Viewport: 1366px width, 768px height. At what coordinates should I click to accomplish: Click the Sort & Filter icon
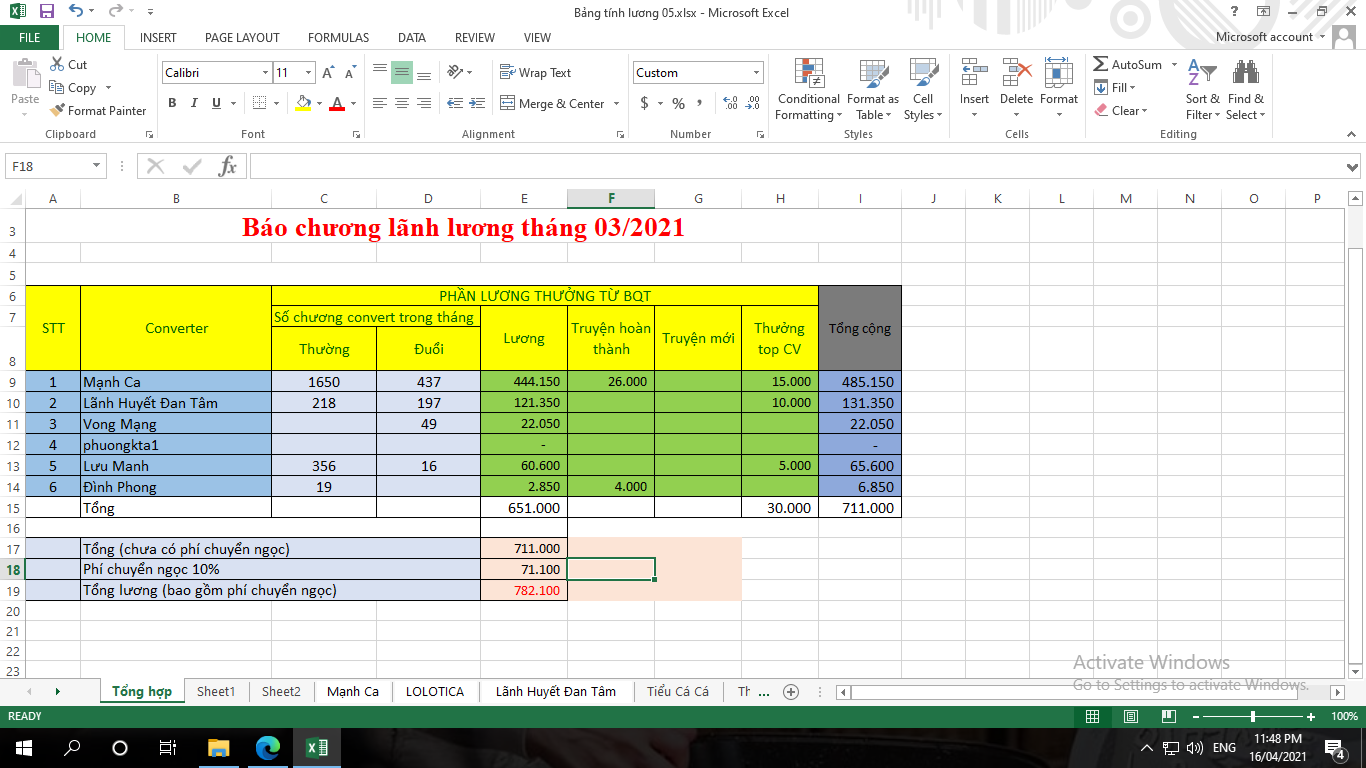1202,90
